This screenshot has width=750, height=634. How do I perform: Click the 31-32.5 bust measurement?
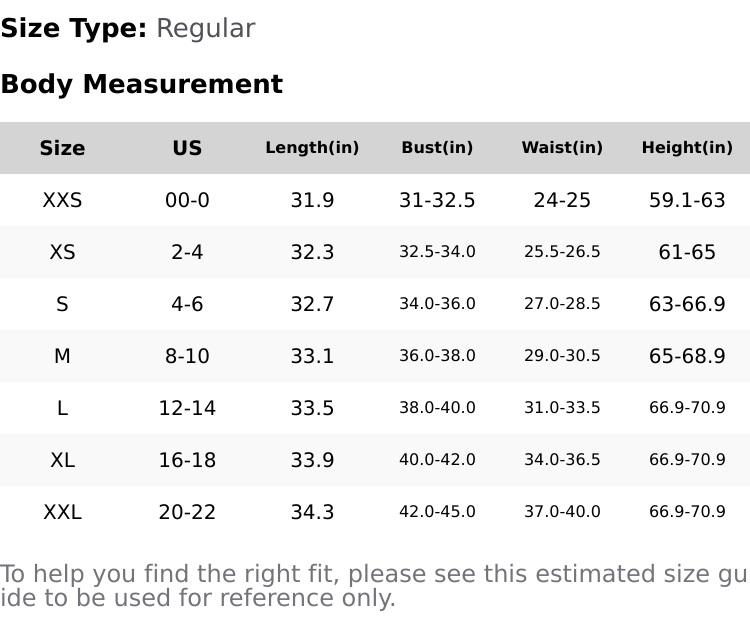(x=437, y=200)
